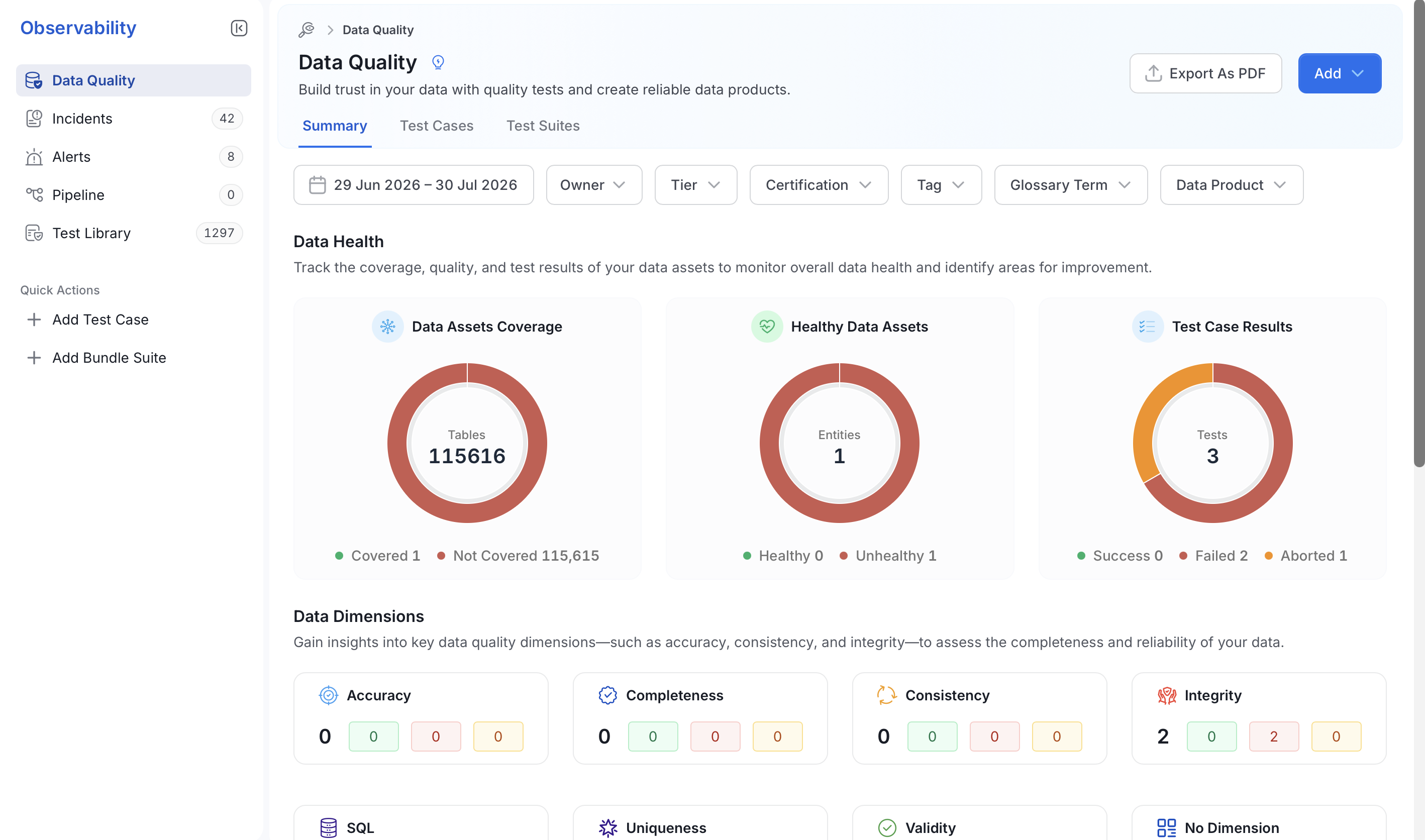Click the Consistency cycle icon
Image resolution: width=1425 pixels, height=840 pixels.
click(886, 695)
